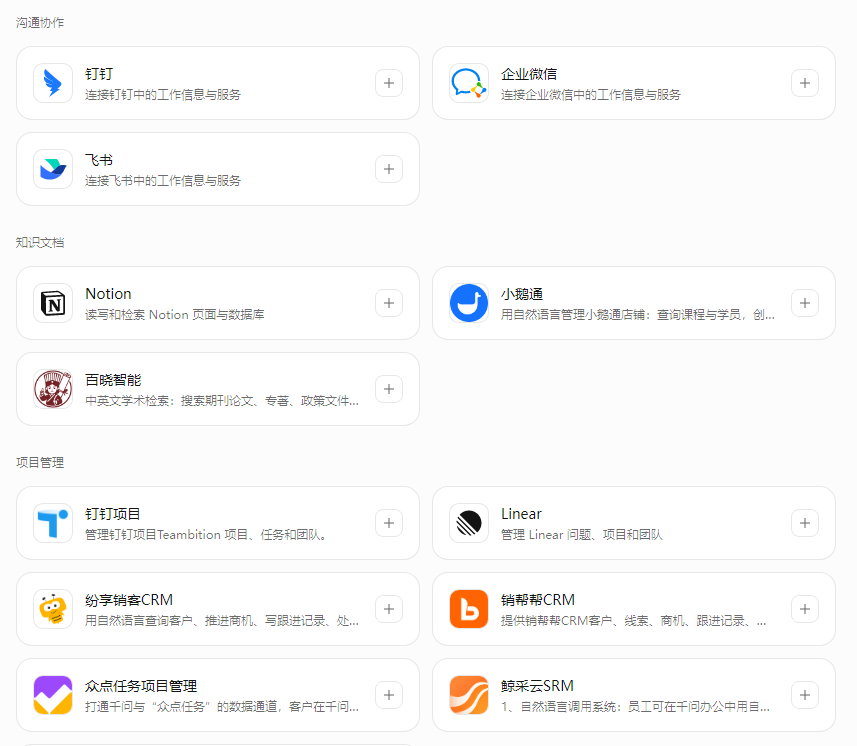This screenshot has height=746, width=857.
Task: Open the 企业微信 card title
Action: 529,74
